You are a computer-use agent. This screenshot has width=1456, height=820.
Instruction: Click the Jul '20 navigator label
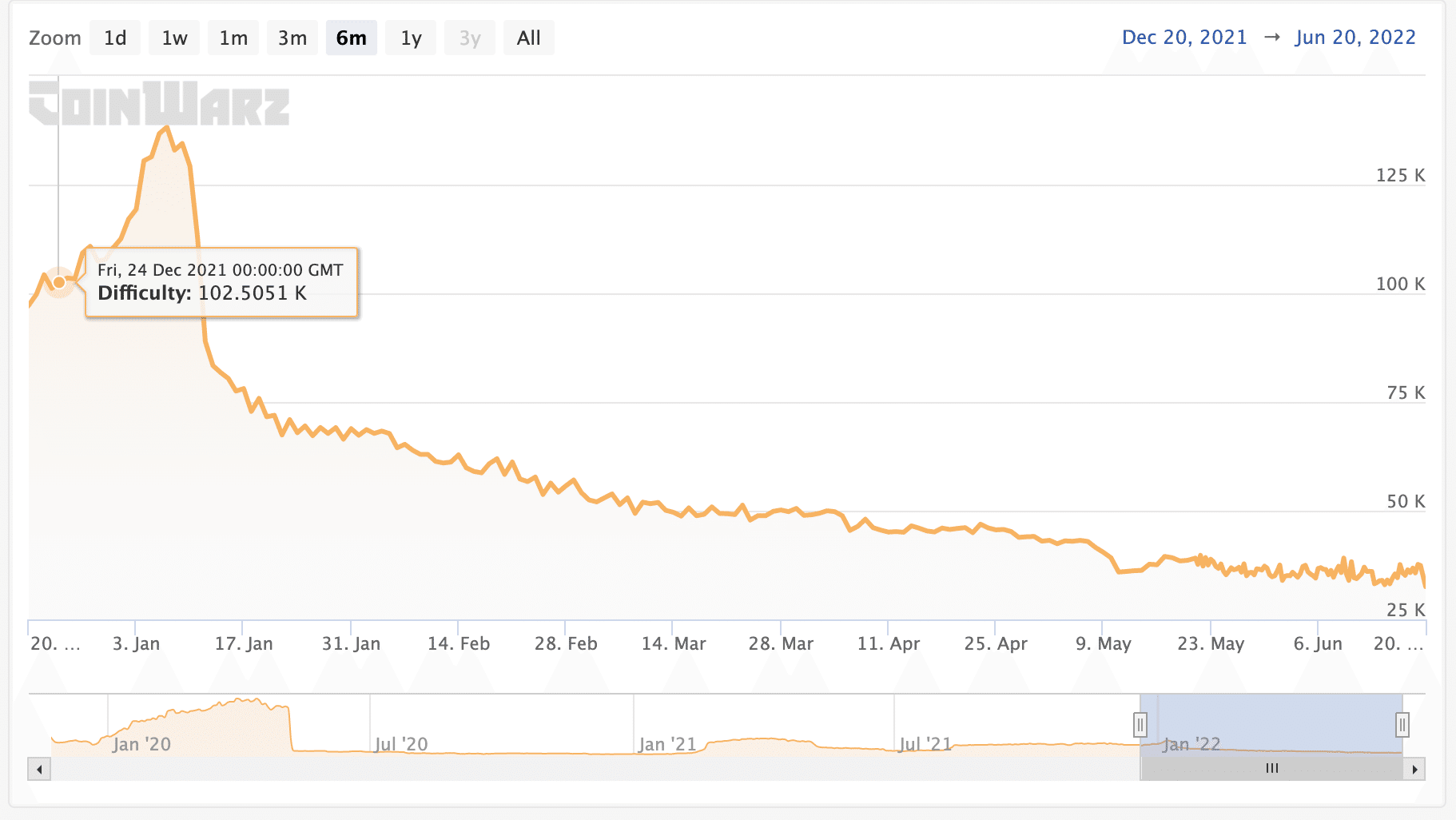401,744
